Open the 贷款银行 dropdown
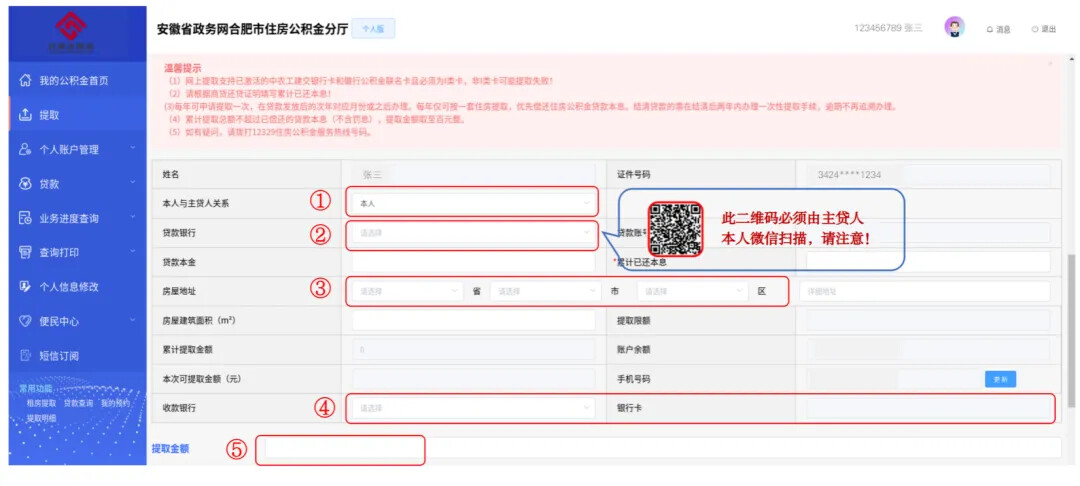Screen dimensions: 1080x486 (x=472, y=233)
